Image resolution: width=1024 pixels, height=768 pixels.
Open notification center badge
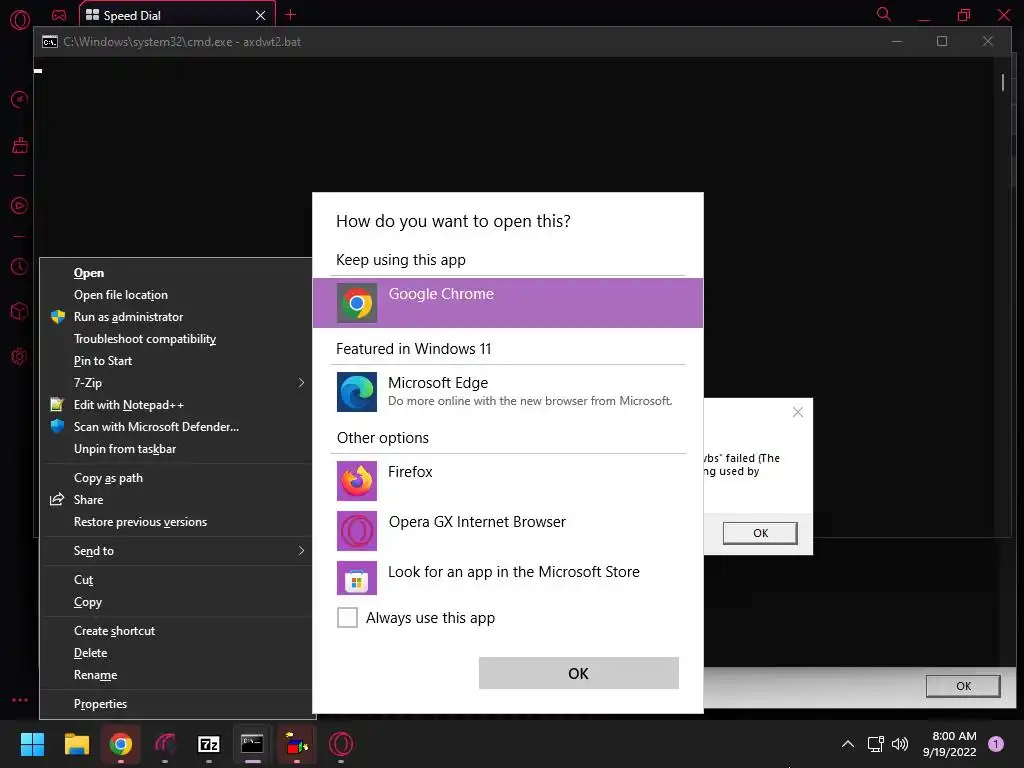pyautogui.click(x=996, y=744)
